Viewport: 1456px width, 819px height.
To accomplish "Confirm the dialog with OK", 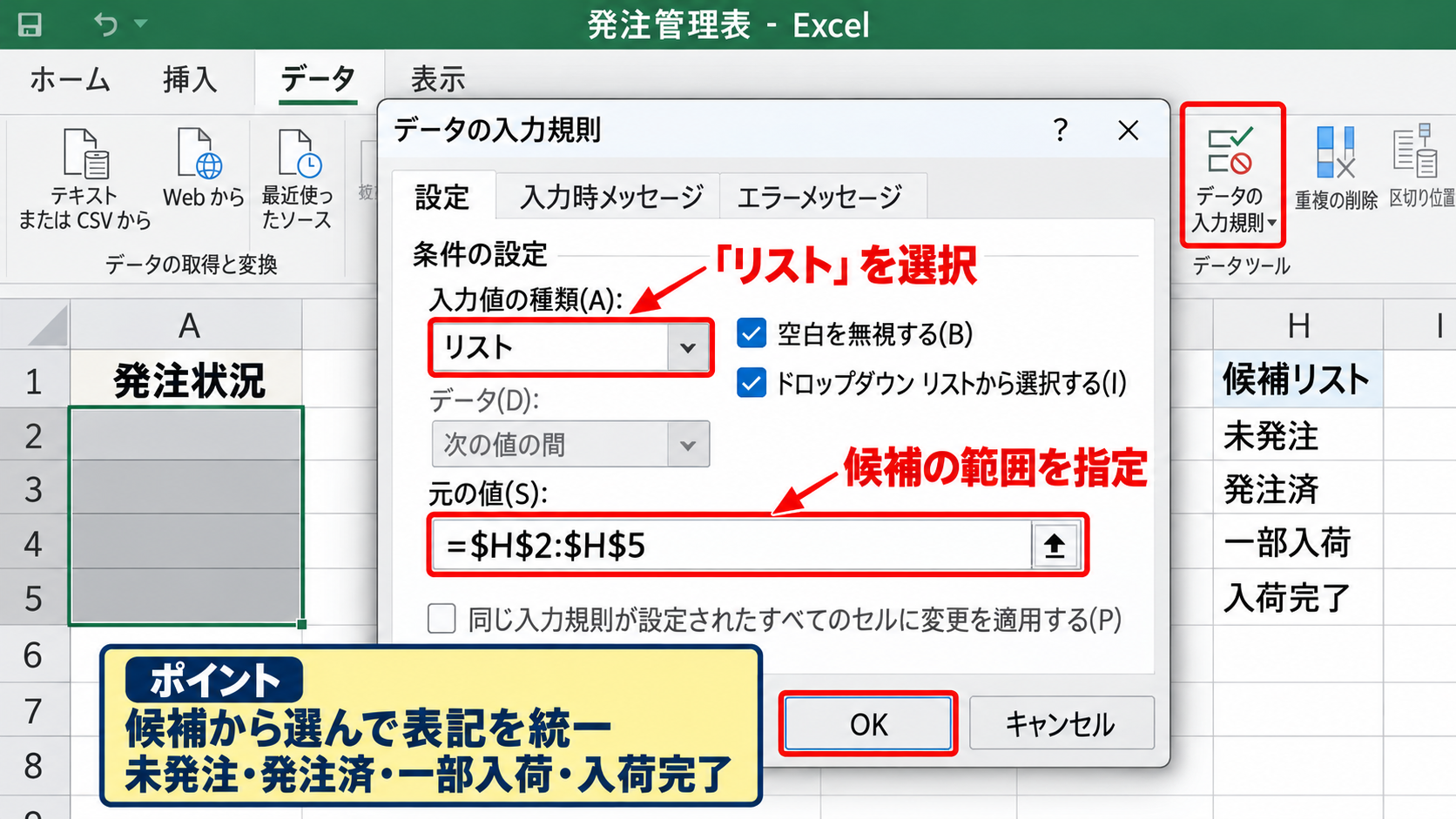I will coord(868,724).
